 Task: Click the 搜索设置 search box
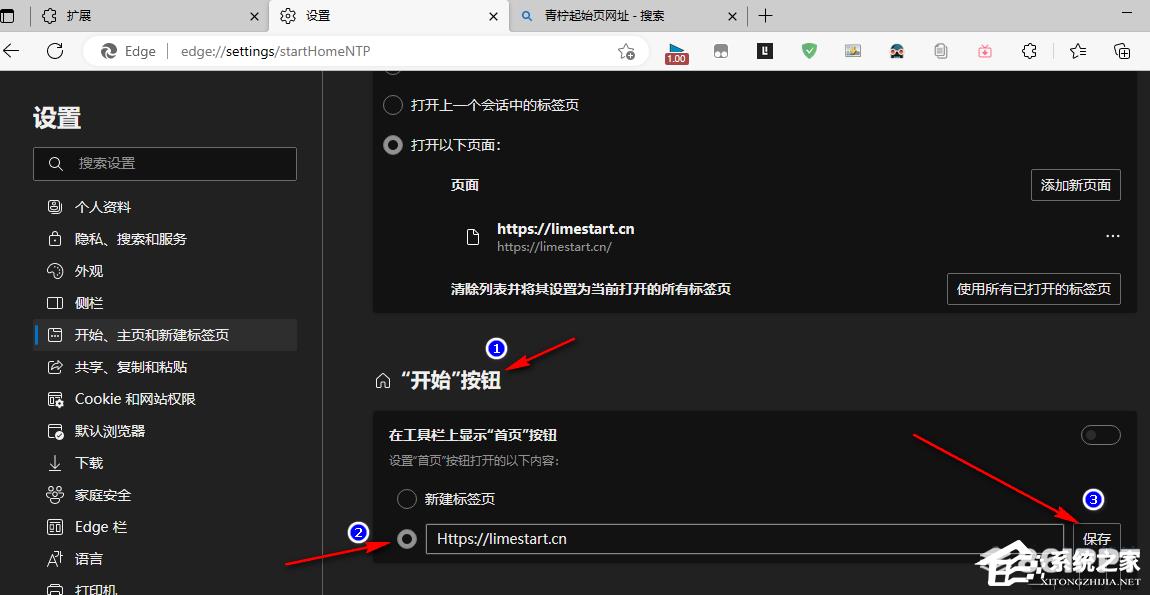click(165, 164)
